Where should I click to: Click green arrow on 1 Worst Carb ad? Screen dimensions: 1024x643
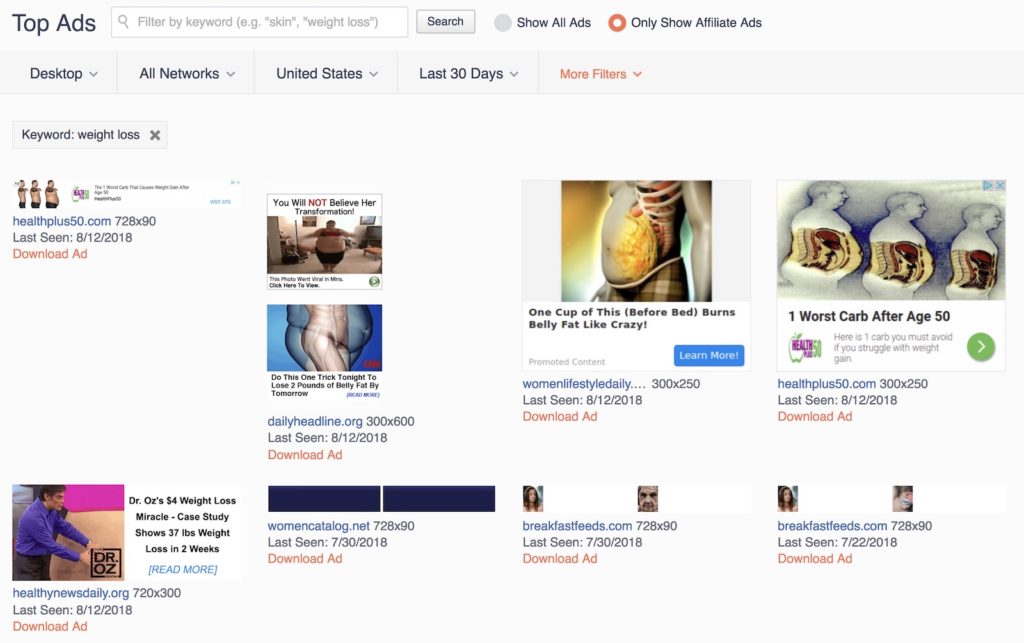980,346
